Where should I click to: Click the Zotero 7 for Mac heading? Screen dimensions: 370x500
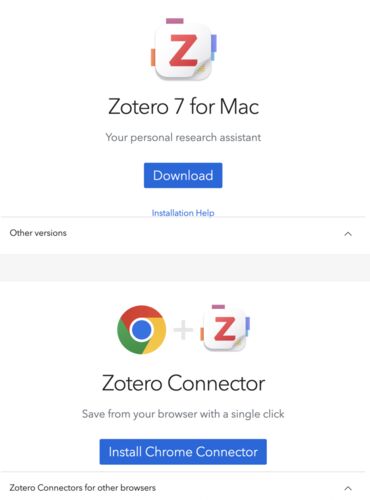[x=183, y=107]
